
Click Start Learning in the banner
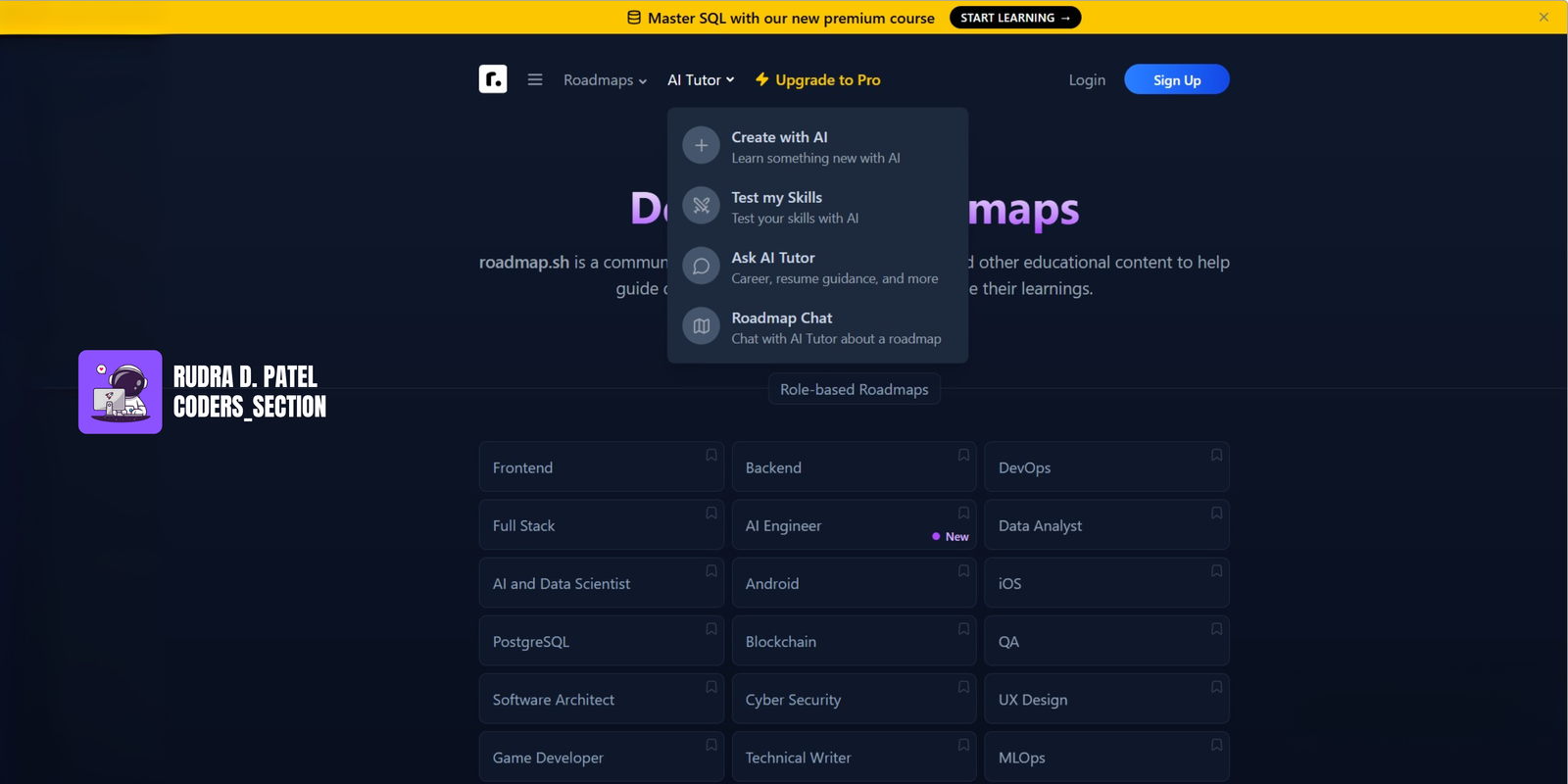(1014, 18)
